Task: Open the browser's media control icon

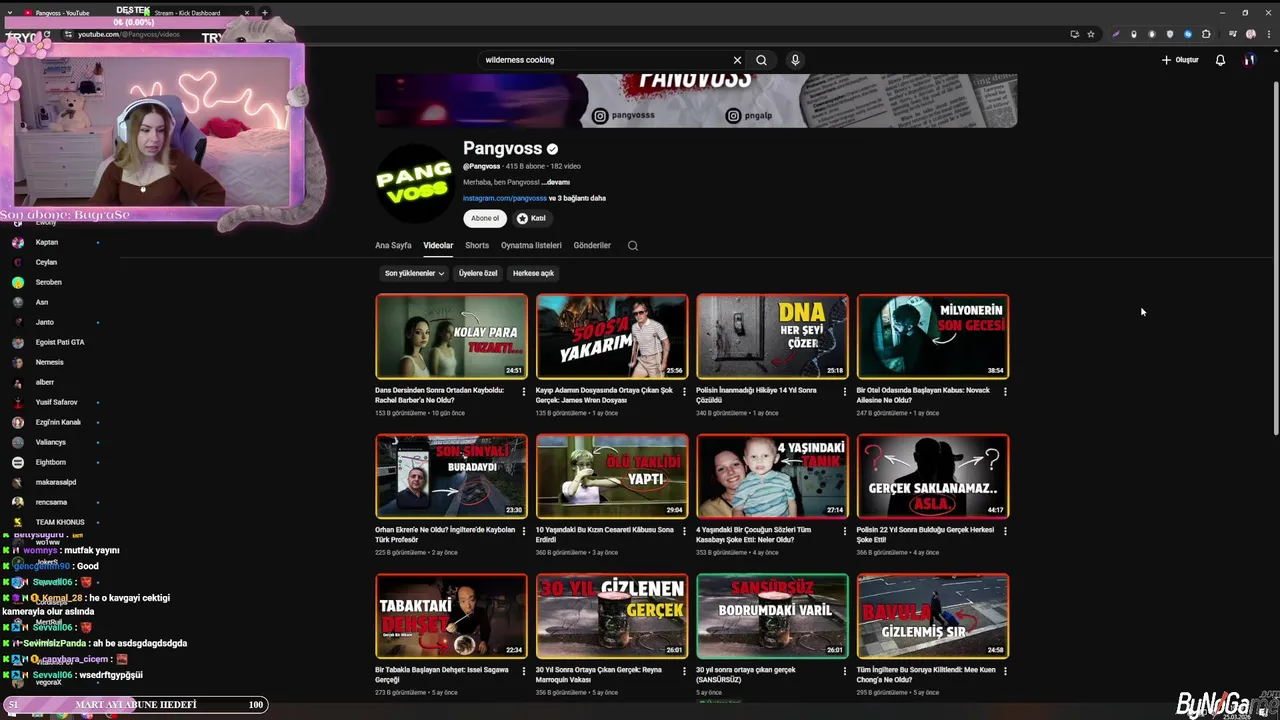Action: pyautogui.click(x=1232, y=34)
